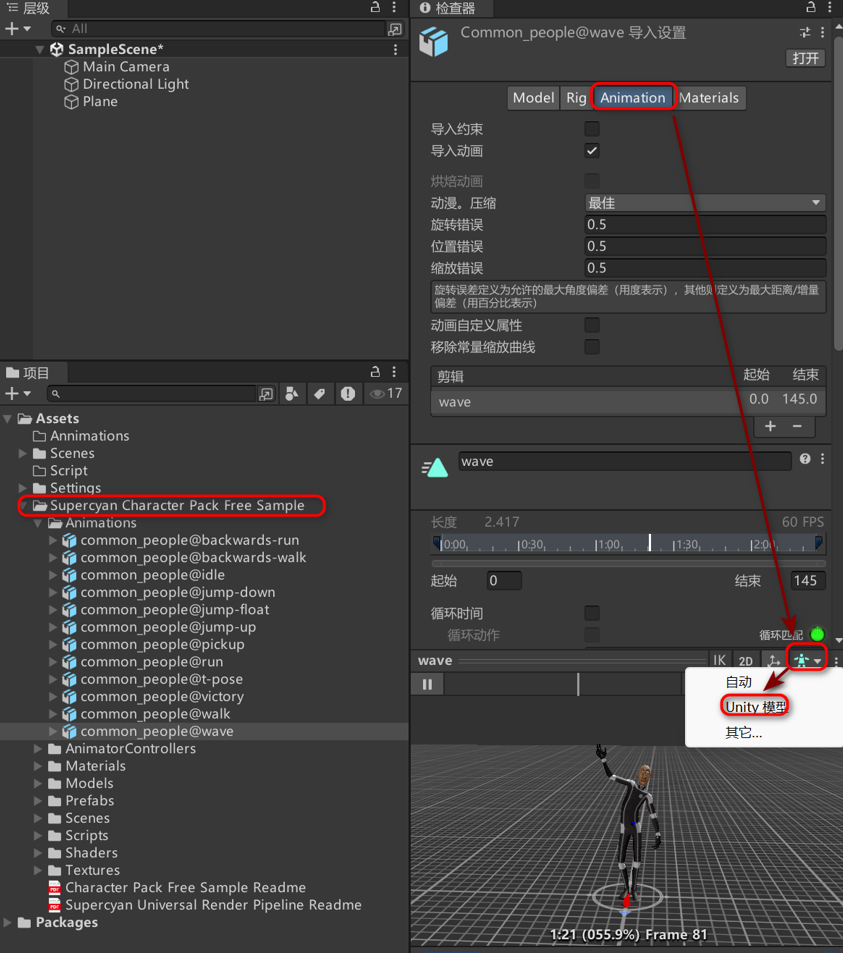Toggle the 动画自定义属性 checkbox
The height and width of the screenshot is (953, 843).
(592, 325)
